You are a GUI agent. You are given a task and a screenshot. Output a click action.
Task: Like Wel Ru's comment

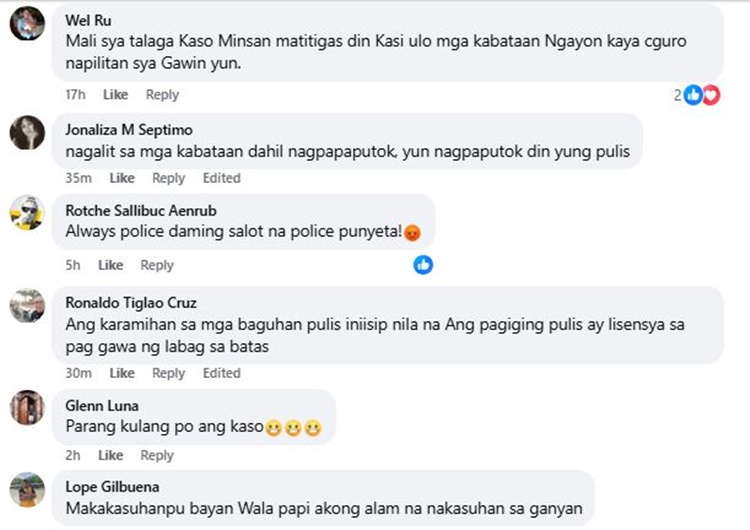pyautogui.click(x=116, y=95)
